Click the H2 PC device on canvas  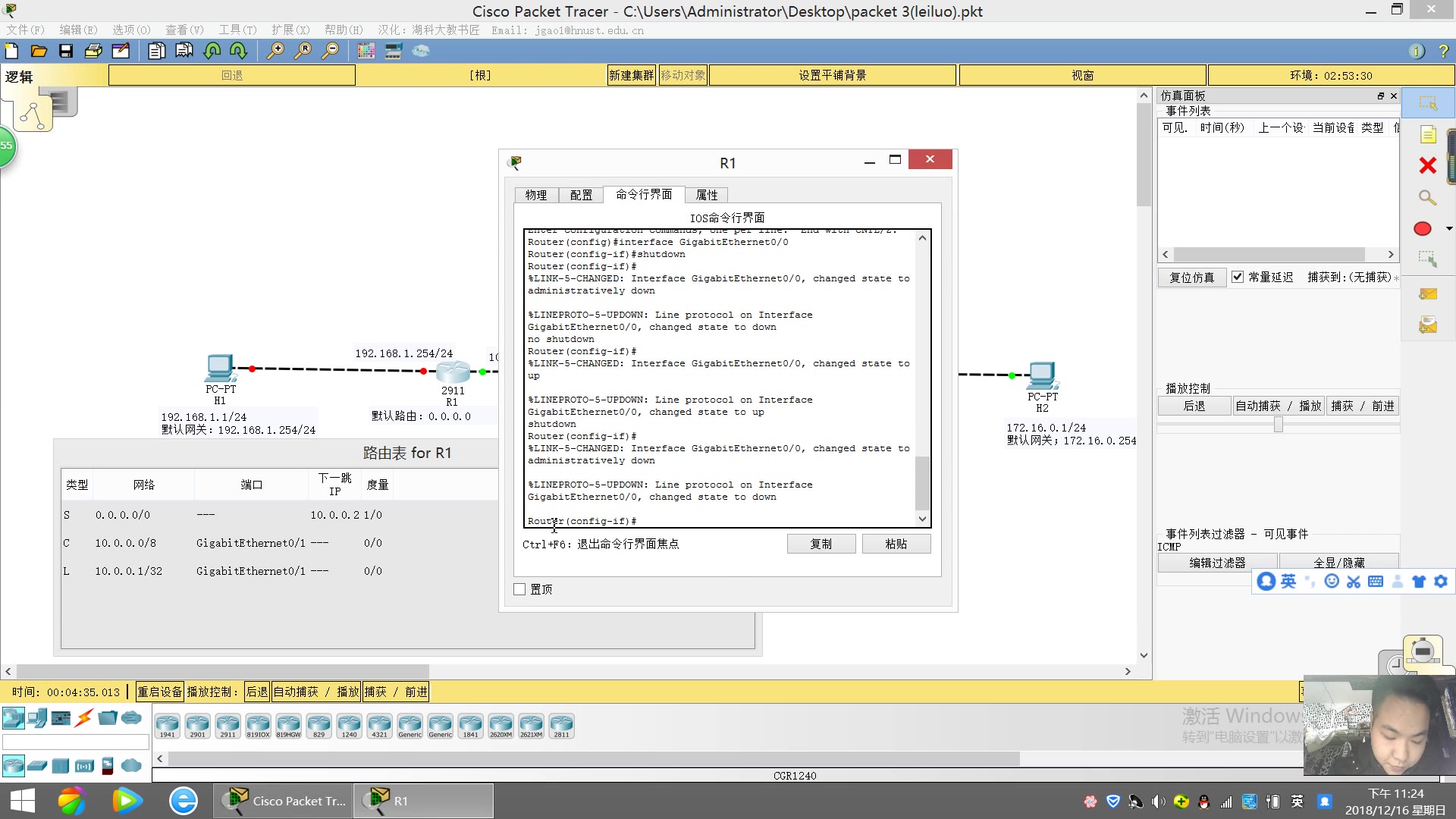tap(1042, 375)
